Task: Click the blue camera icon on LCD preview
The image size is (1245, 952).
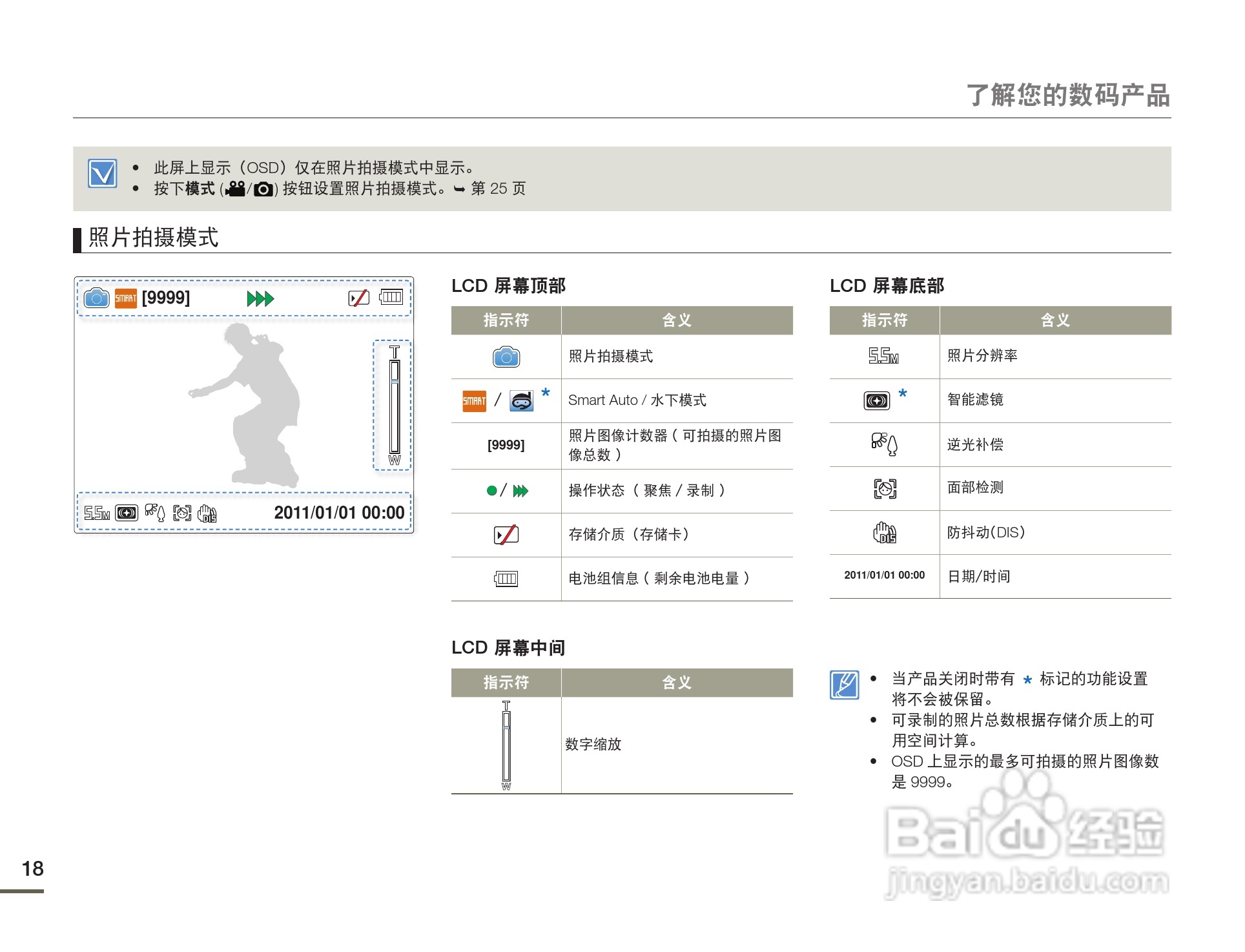Action: click(x=96, y=298)
